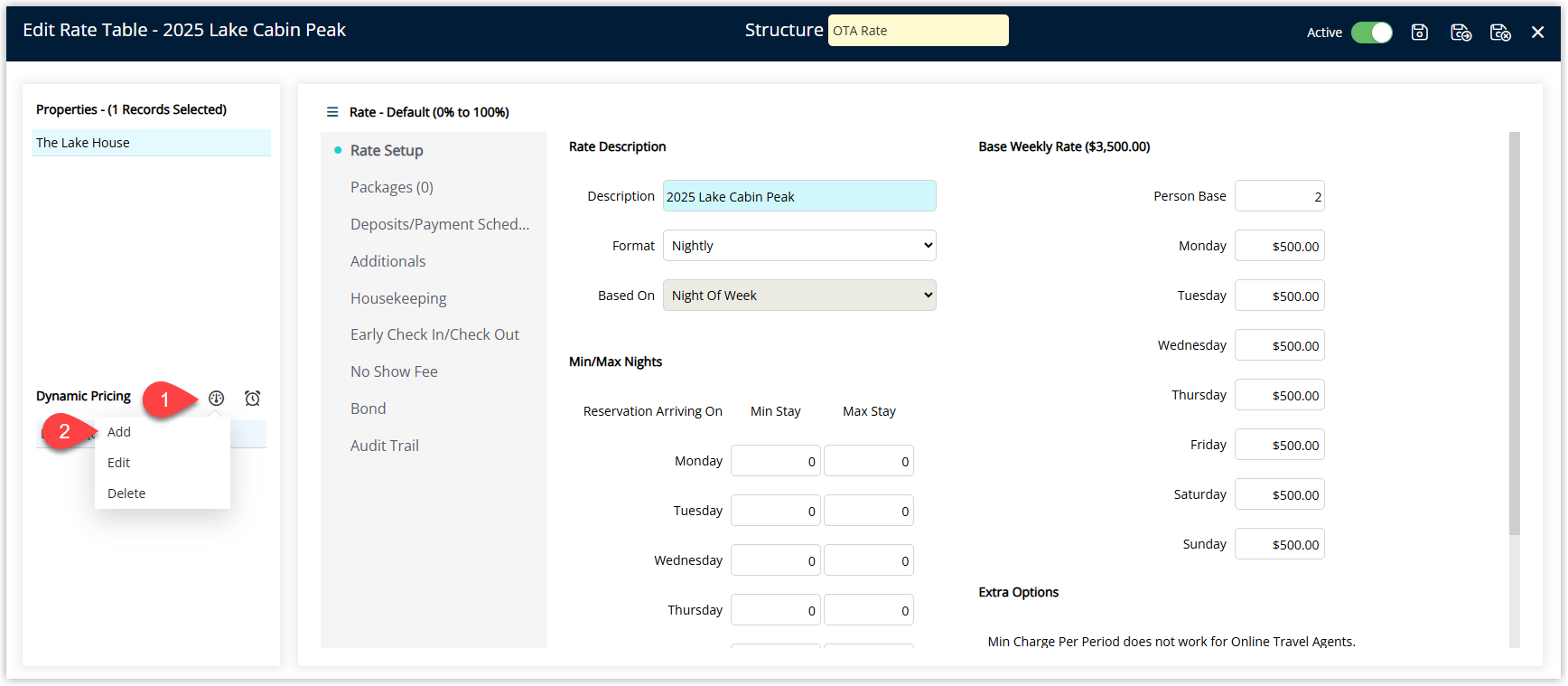
Task: Click the Structure OTA Rate field
Action: point(918,31)
